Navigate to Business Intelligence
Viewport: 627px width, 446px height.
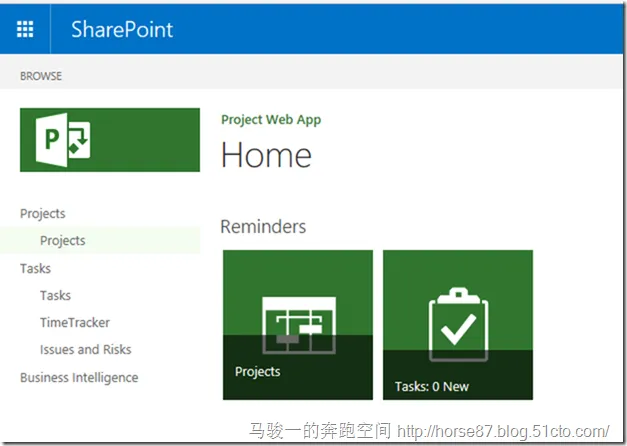tap(79, 377)
